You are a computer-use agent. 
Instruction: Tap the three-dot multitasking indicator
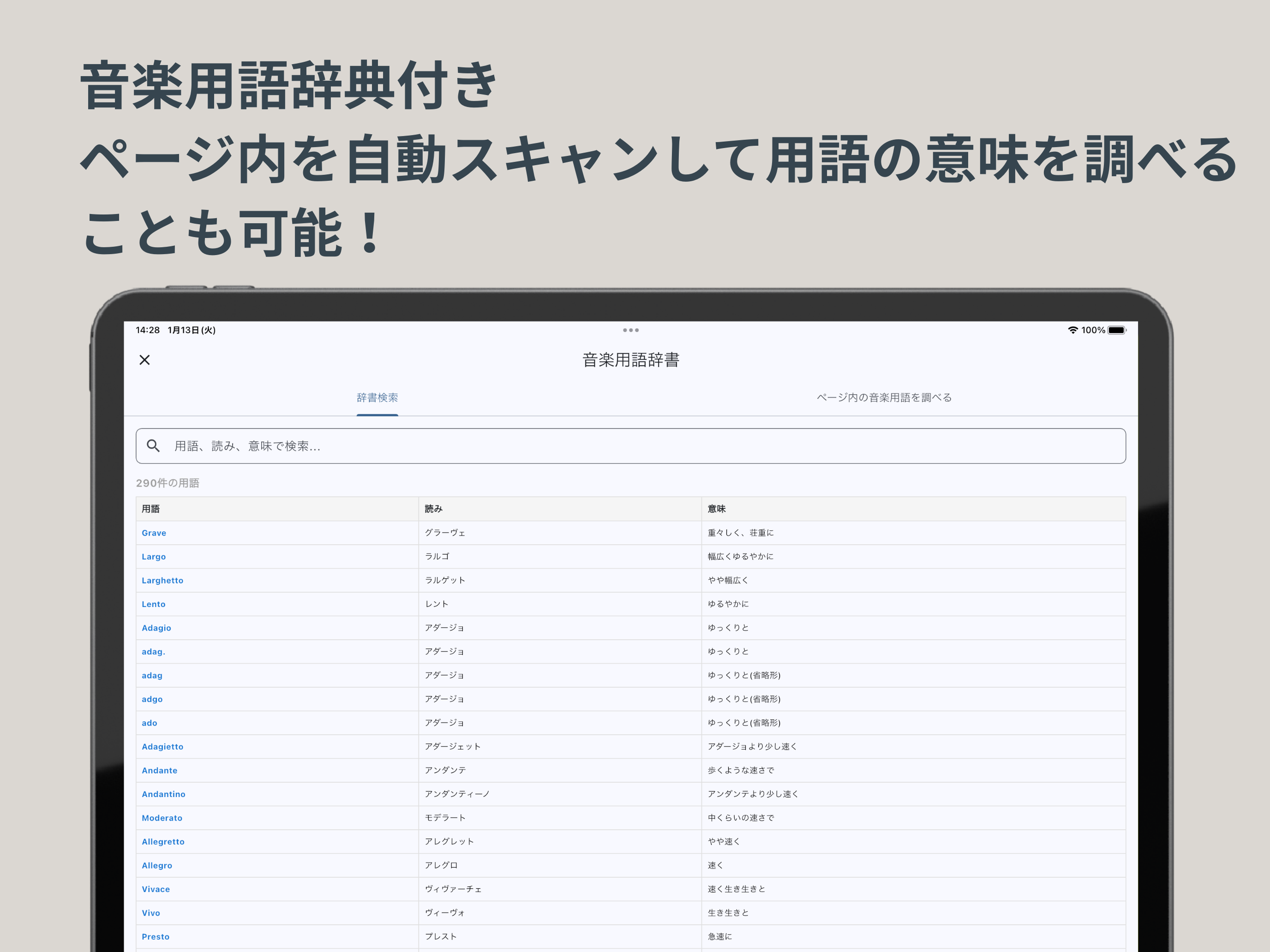(630, 330)
